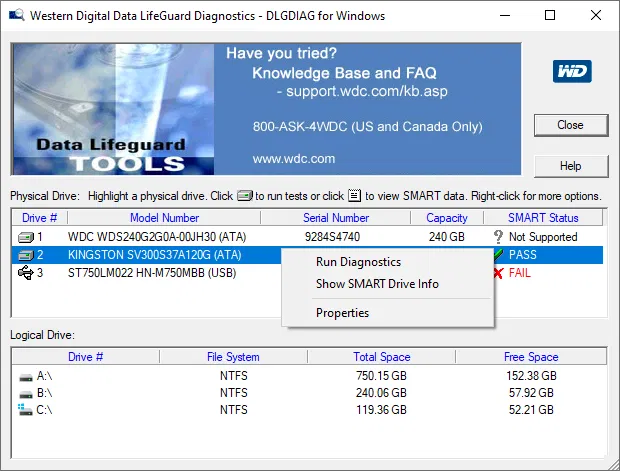Select logical drive C:\
This screenshot has height=471, width=620.
44,410
